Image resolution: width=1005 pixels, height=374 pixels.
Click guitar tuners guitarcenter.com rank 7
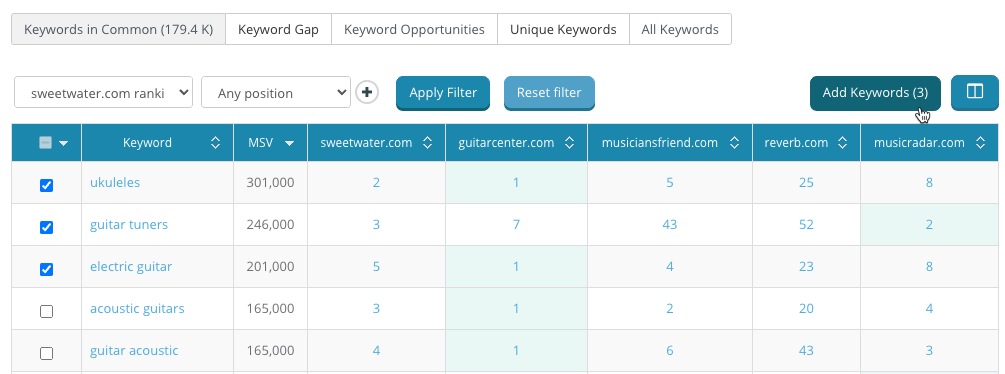click(516, 225)
